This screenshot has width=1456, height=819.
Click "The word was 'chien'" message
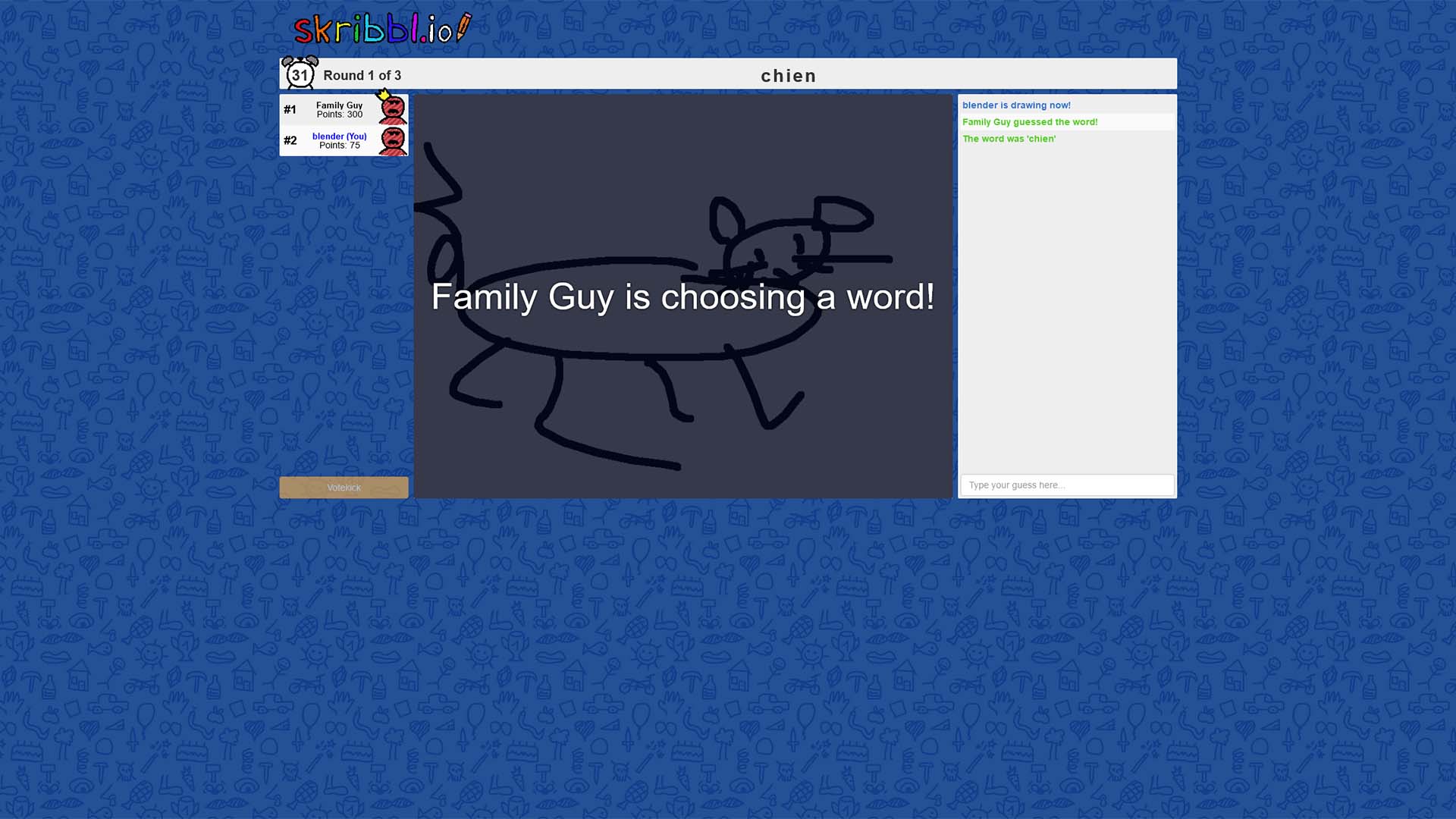[1009, 139]
